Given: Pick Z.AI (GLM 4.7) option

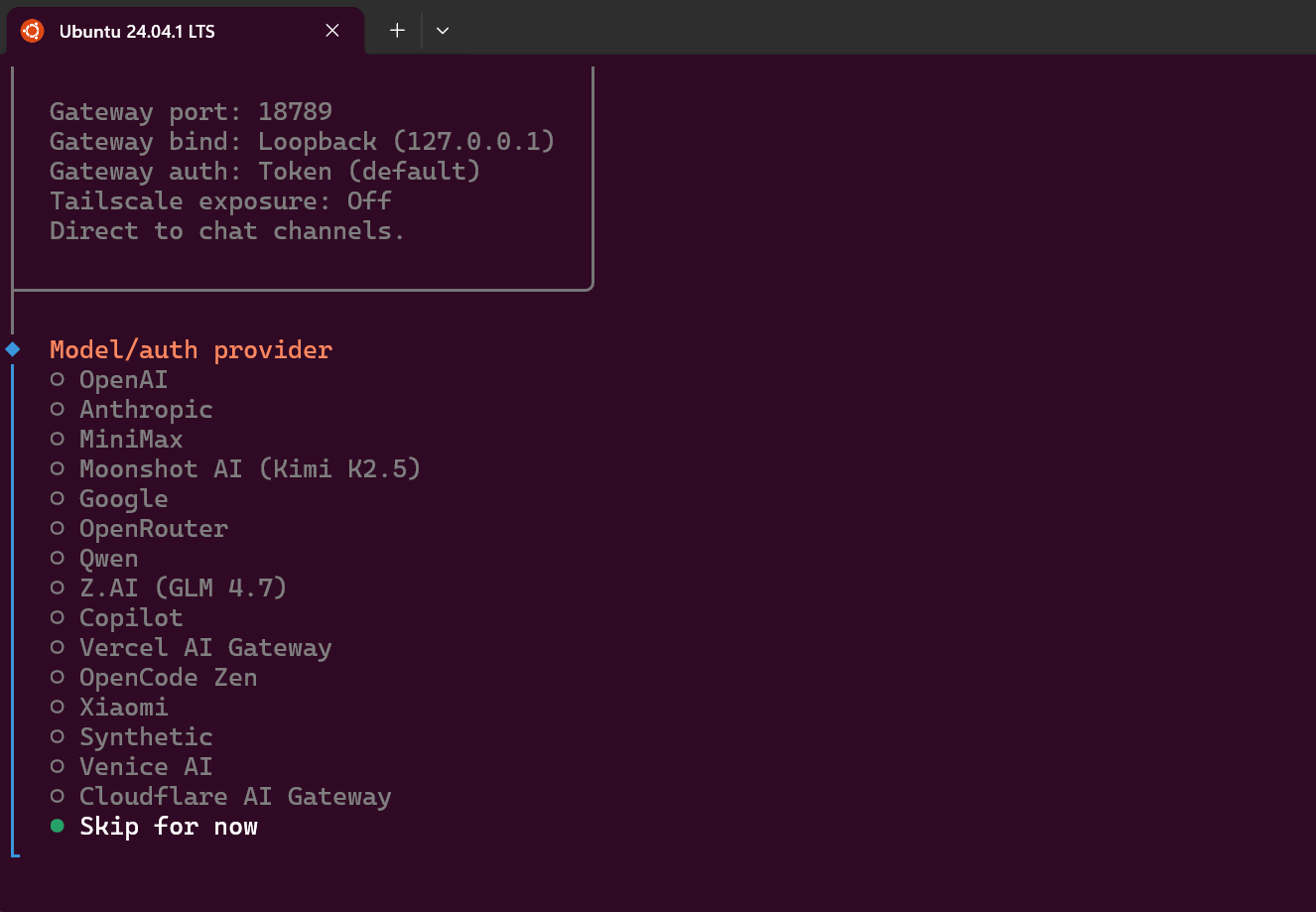Looking at the screenshot, I should point(169,588).
